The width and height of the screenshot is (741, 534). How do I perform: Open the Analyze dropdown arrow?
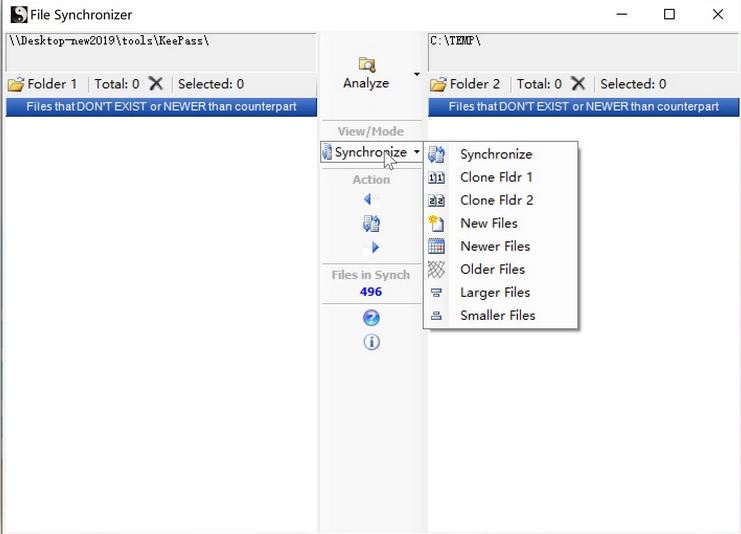[416, 74]
